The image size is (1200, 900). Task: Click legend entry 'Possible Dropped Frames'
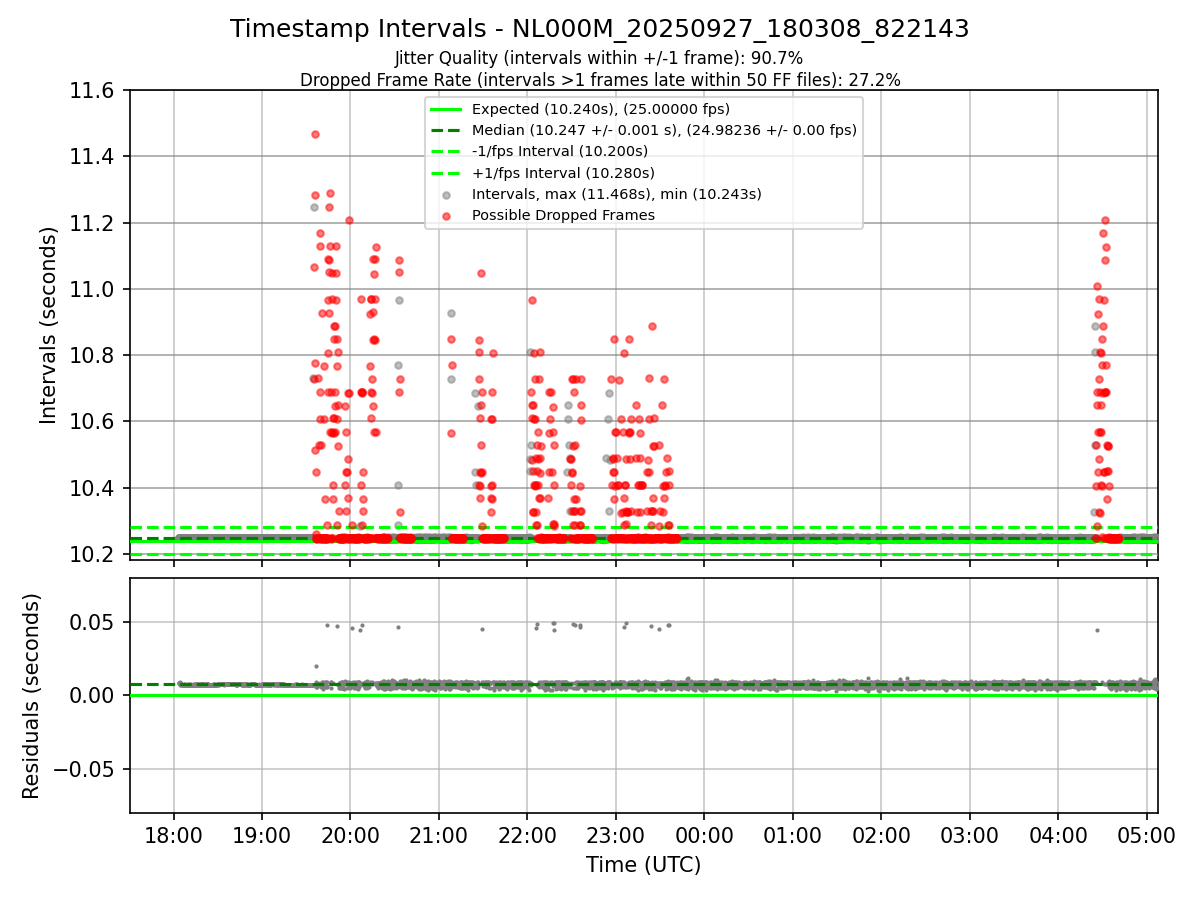563,215
